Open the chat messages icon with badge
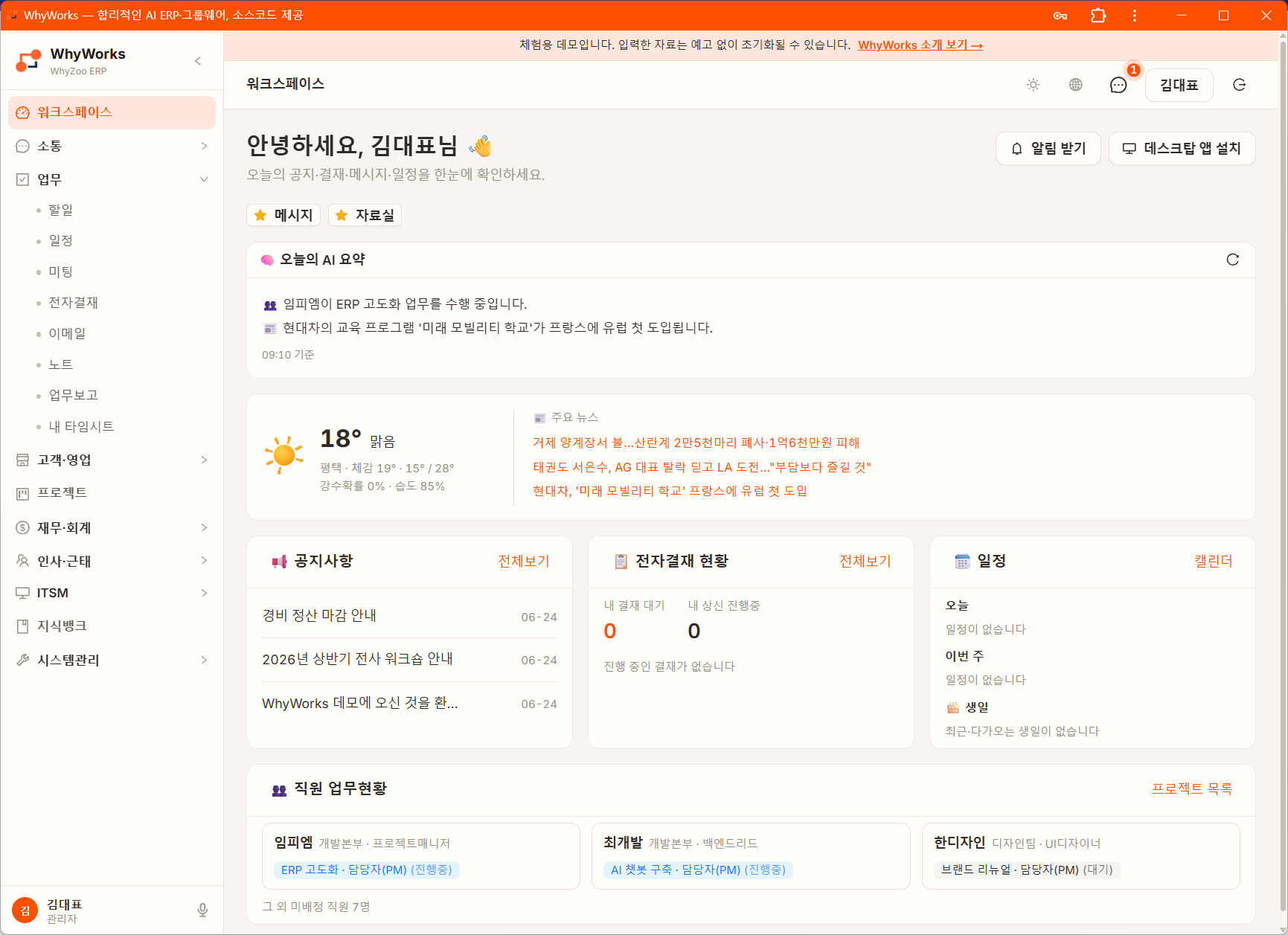 [x=1118, y=85]
